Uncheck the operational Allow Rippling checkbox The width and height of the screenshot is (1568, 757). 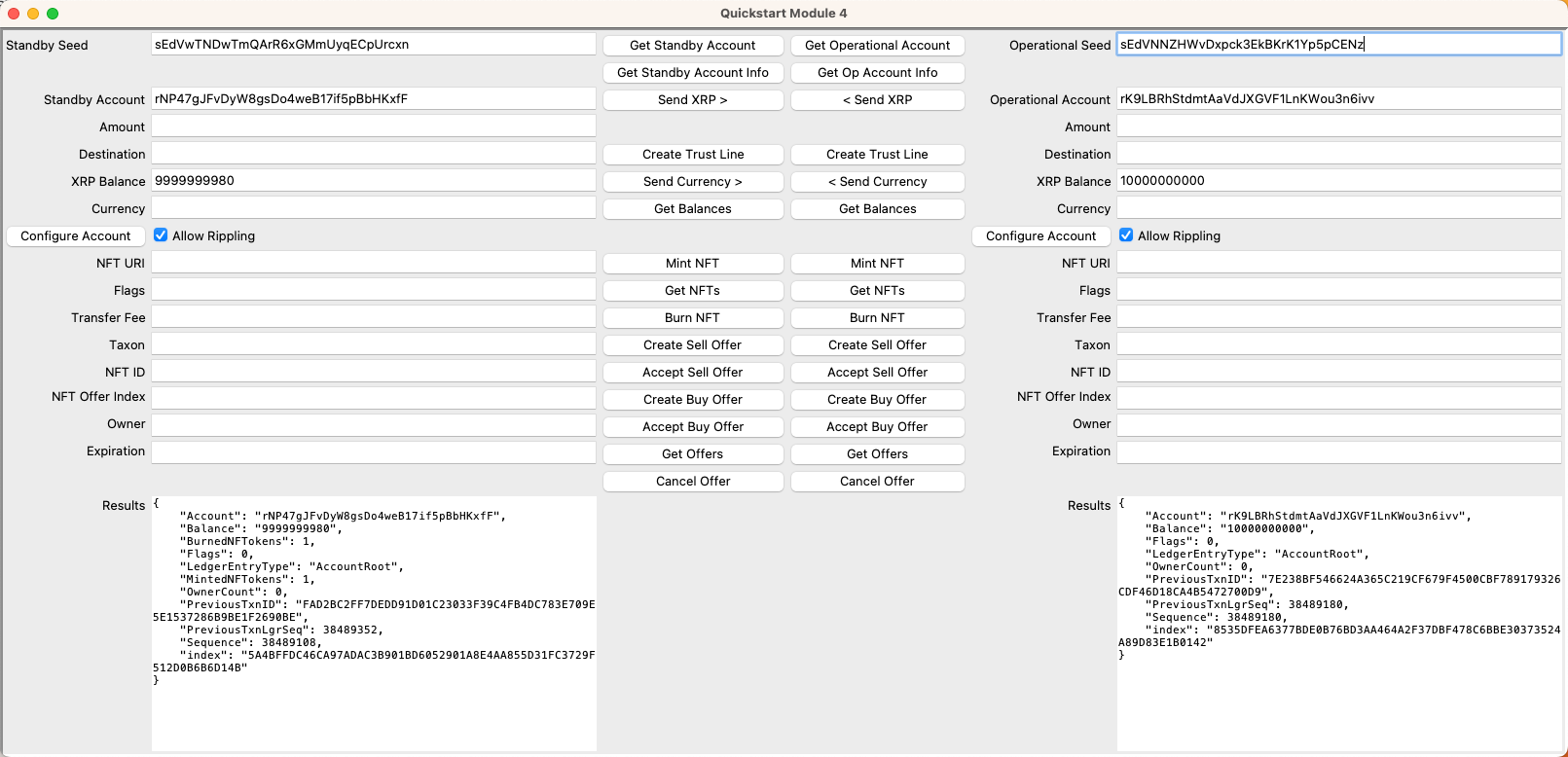pyautogui.click(x=1126, y=235)
